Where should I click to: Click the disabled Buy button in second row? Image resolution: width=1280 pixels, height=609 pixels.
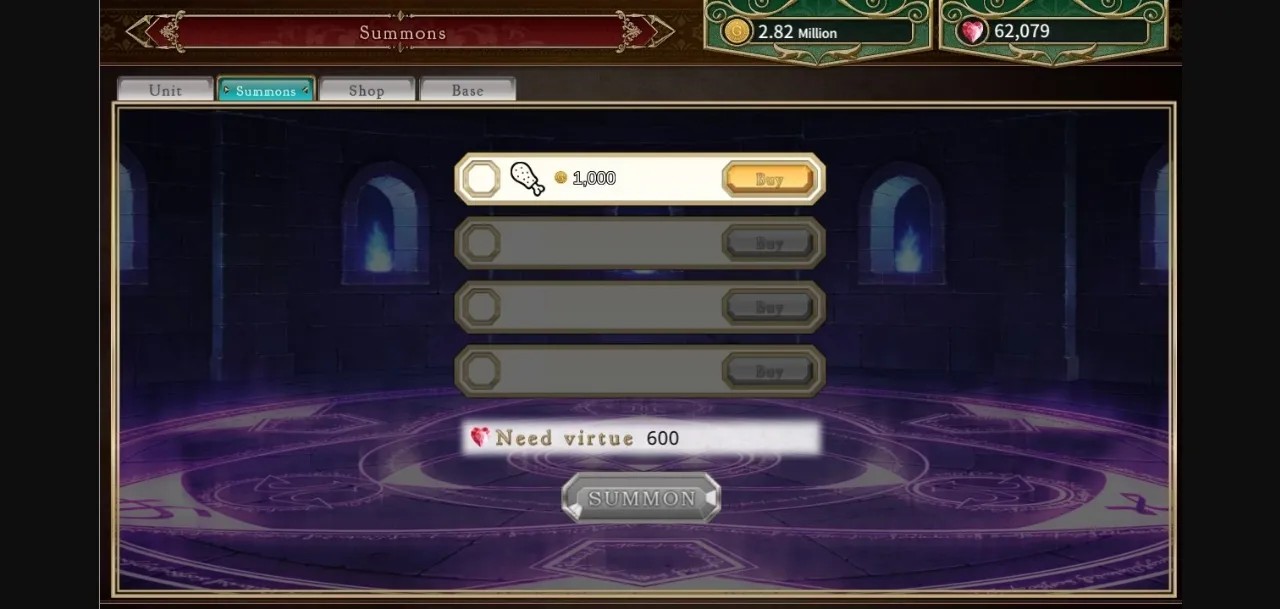(769, 243)
